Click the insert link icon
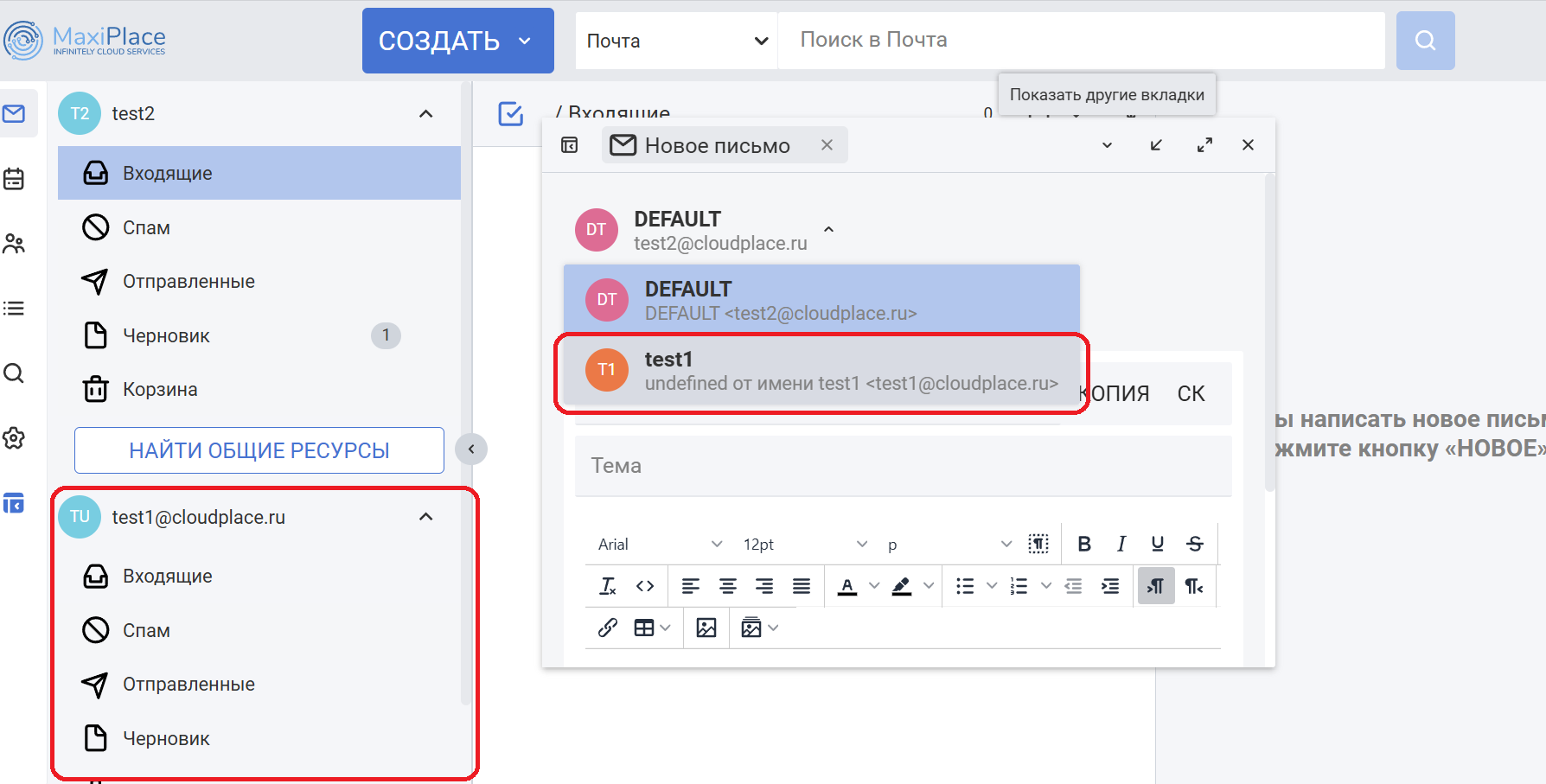This screenshot has width=1546, height=784. [x=608, y=628]
